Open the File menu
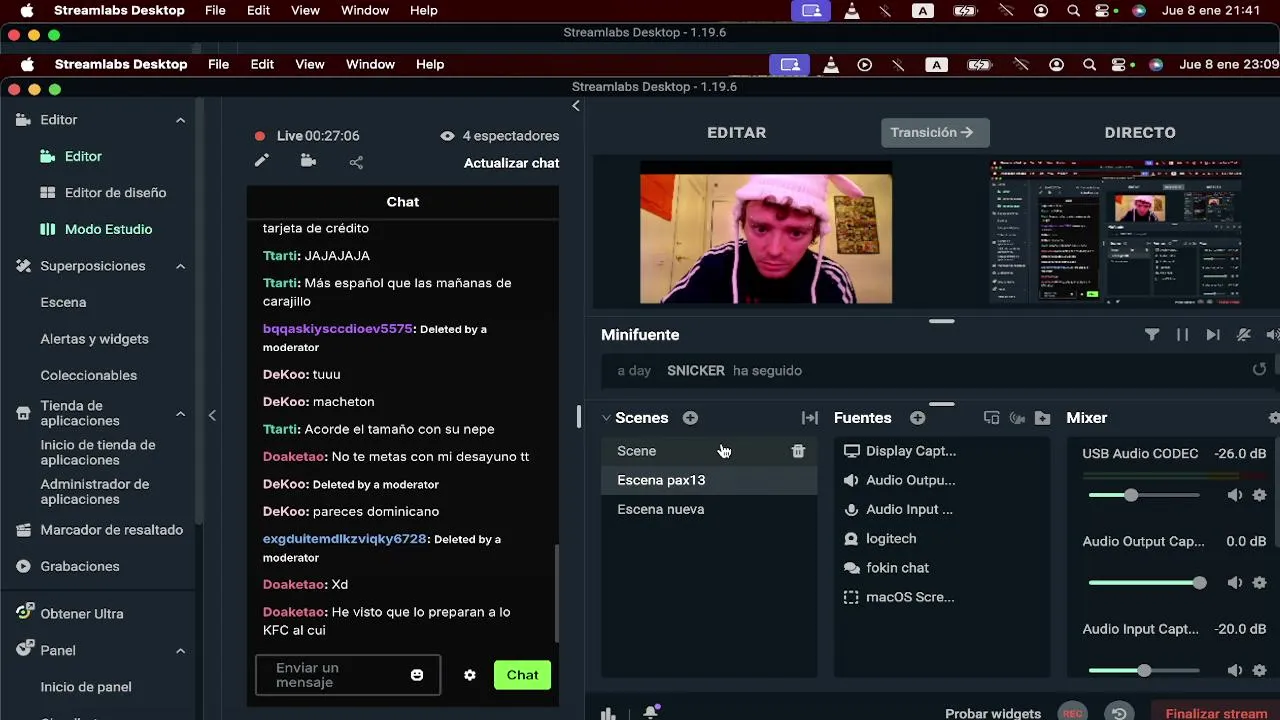Viewport: 1280px width, 720px height. [x=218, y=64]
